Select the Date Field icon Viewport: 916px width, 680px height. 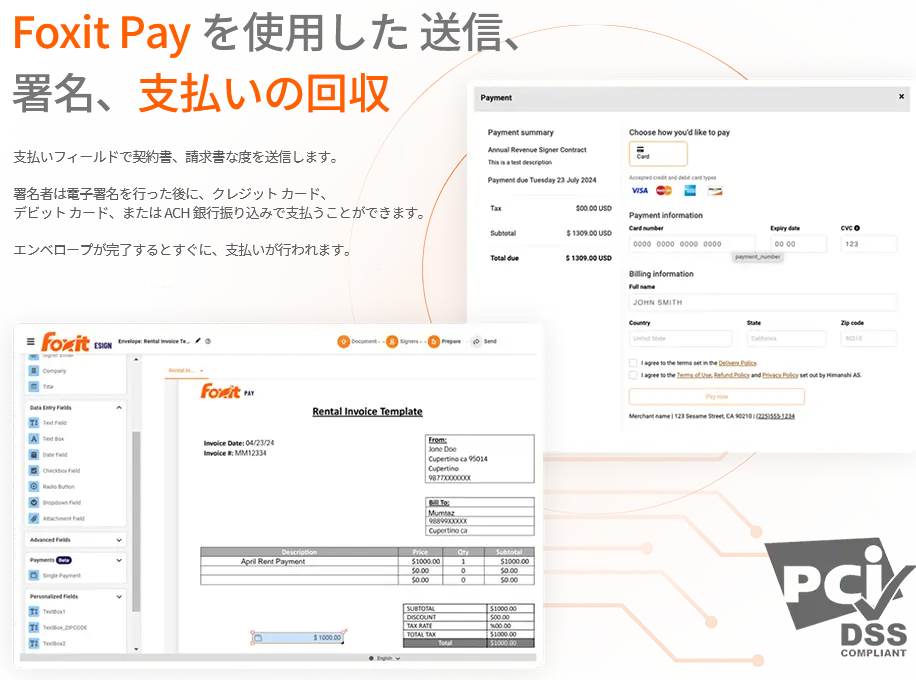[34, 455]
